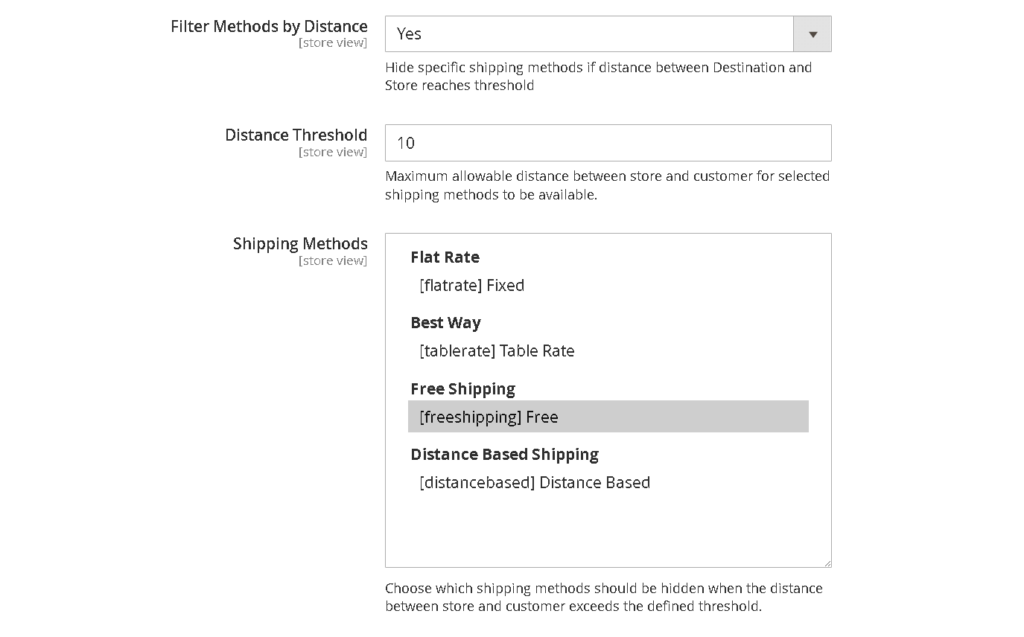The width and height of the screenshot is (1024, 637).
Task: Click the Shipping Methods label
Action: 299,243
